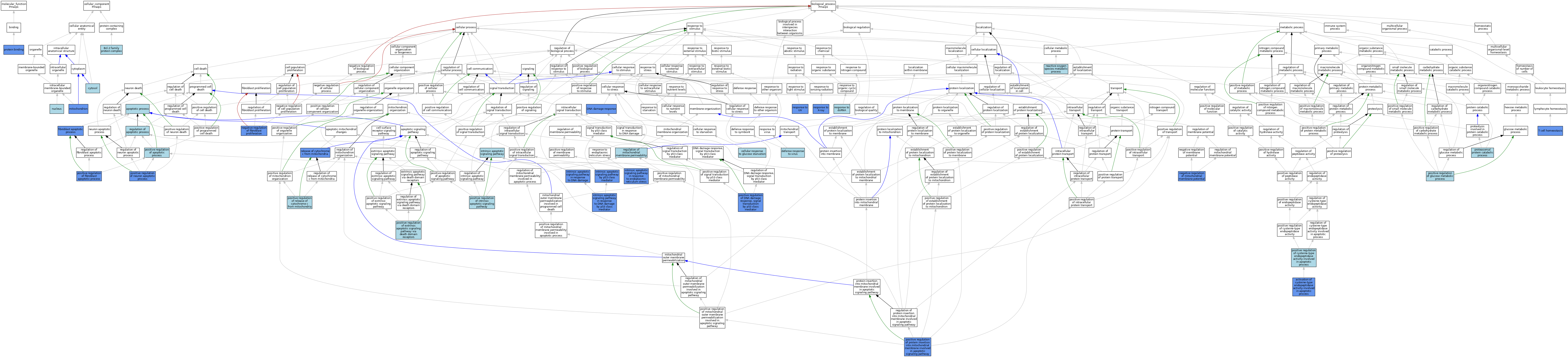Screen dimensions: 1568x357
Task: Select the 'transport' node
Action: point(1116,88)
